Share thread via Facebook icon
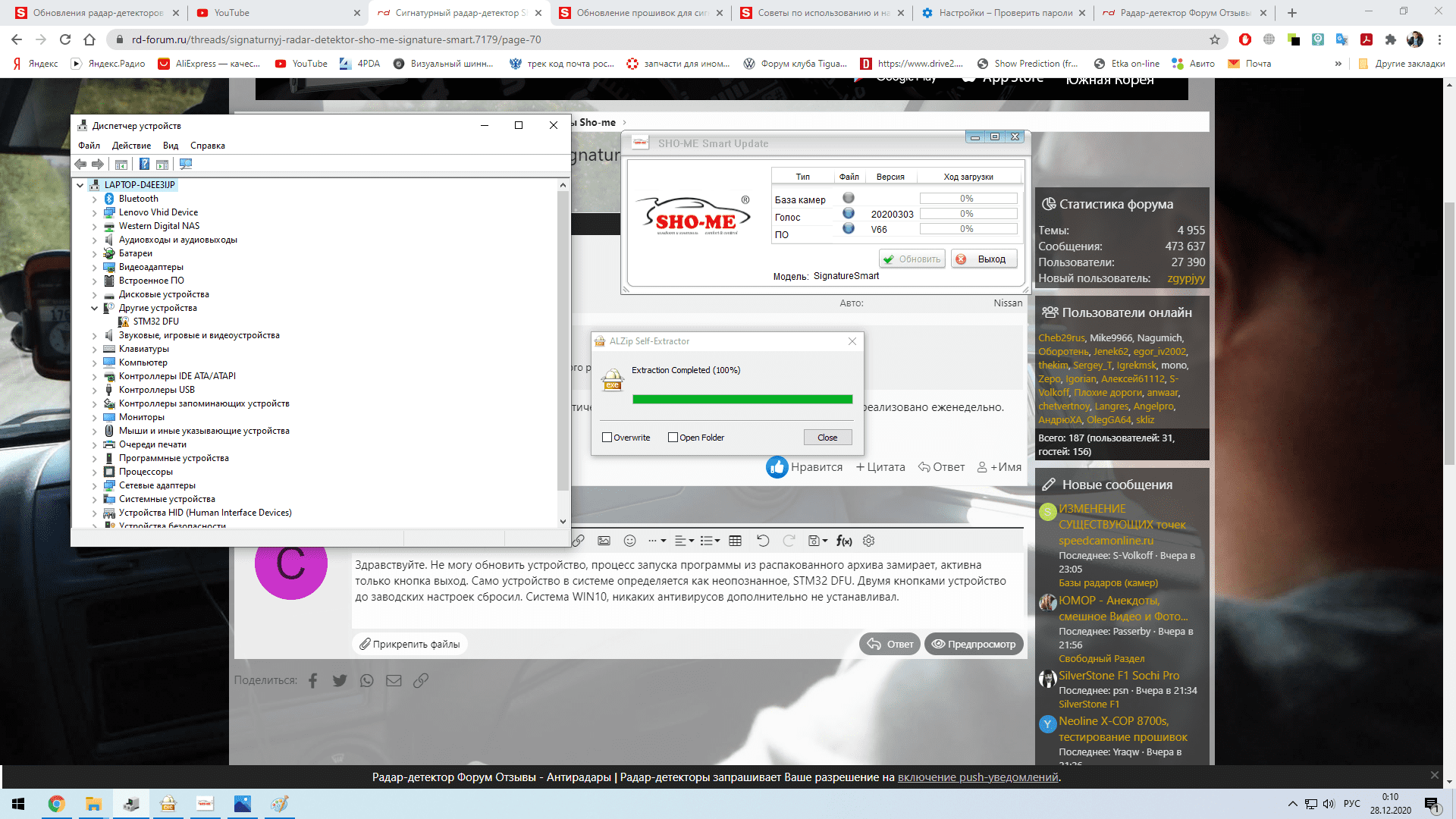 point(312,680)
